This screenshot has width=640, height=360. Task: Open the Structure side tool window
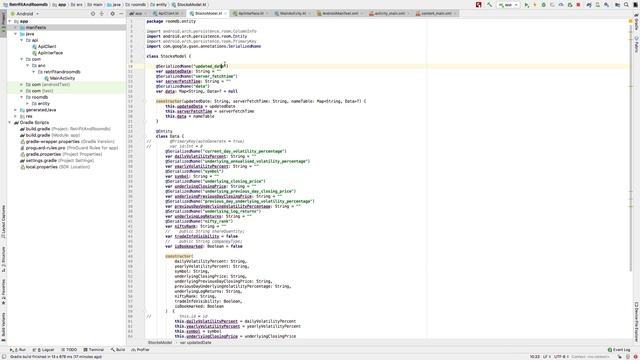coord(3,259)
